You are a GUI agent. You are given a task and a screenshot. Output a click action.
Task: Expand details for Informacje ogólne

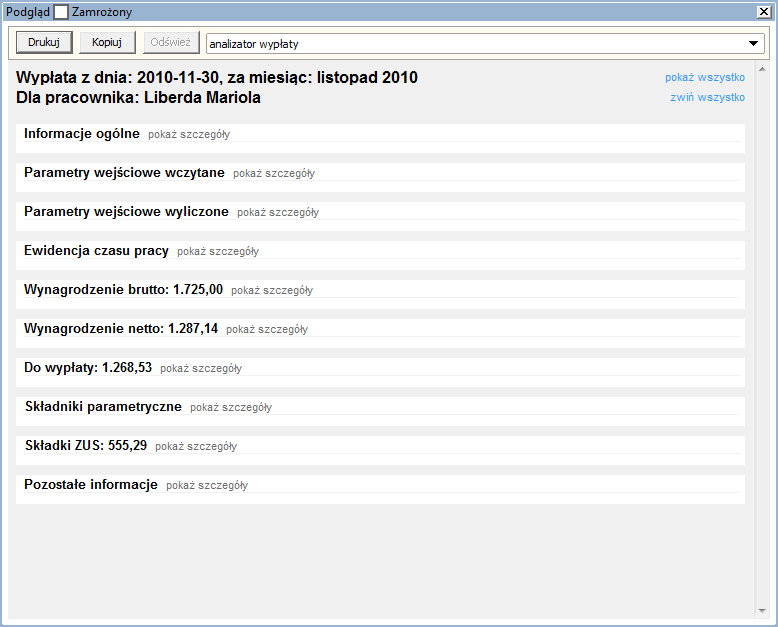click(x=189, y=134)
